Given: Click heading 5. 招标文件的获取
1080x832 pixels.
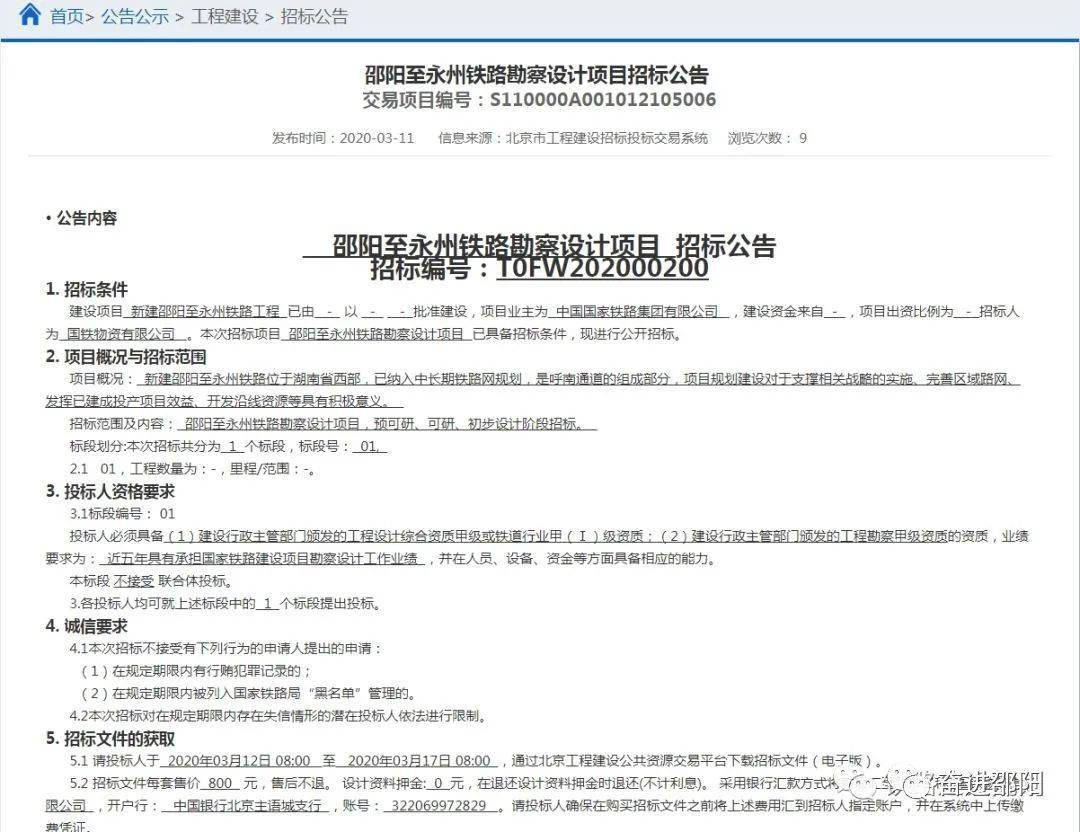Looking at the screenshot, I should (x=110, y=739).
